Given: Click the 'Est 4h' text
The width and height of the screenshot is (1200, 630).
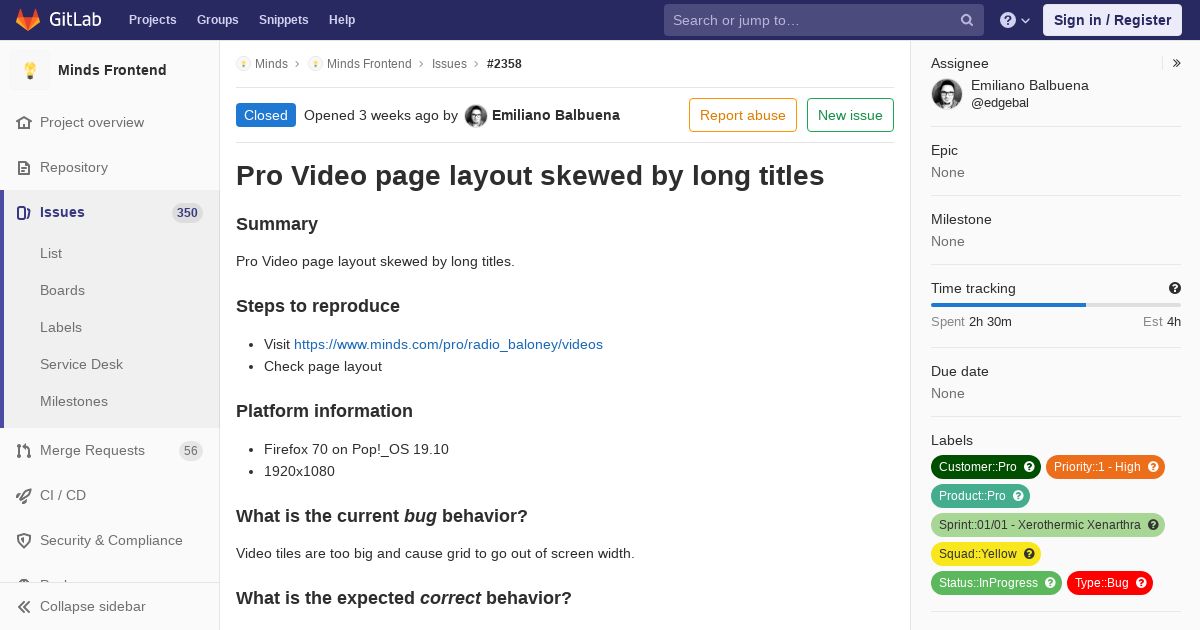Looking at the screenshot, I should [1162, 322].
